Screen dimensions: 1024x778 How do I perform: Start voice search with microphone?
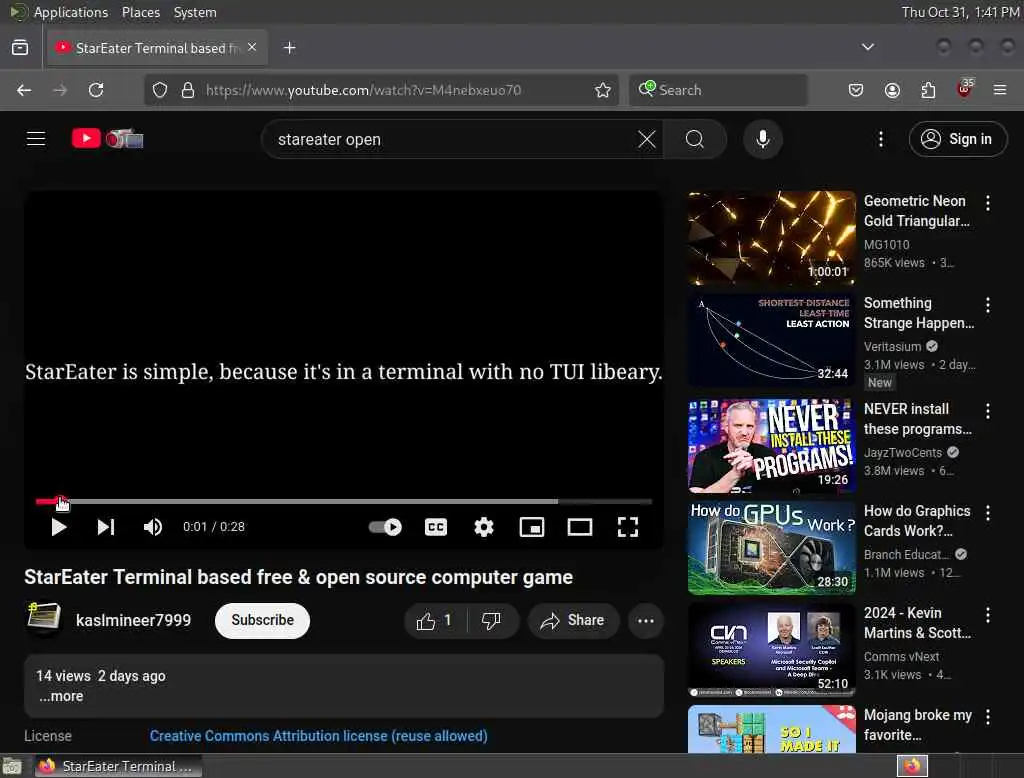tap(763, 139)
